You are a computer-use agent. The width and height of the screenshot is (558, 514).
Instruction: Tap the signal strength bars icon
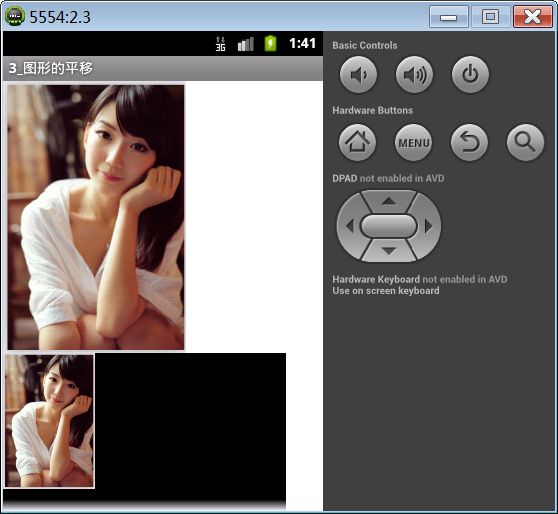coord(246,44)
